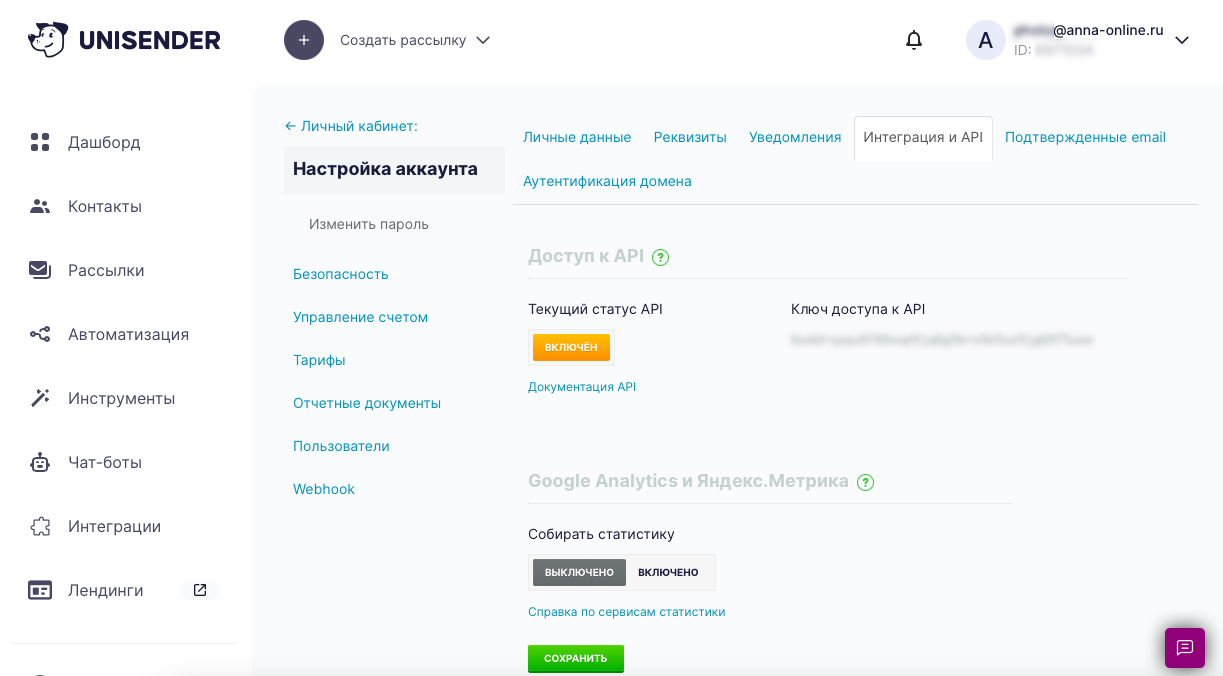Select the blurred API access key text
Screen dimensions: 1223x676
(942, 340)
